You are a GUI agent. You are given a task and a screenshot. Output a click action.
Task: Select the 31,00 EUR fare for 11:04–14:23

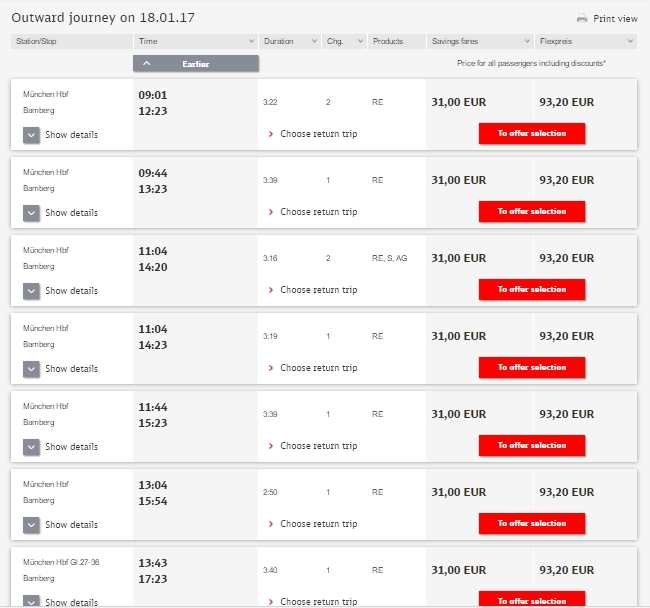tap(458, 336)
